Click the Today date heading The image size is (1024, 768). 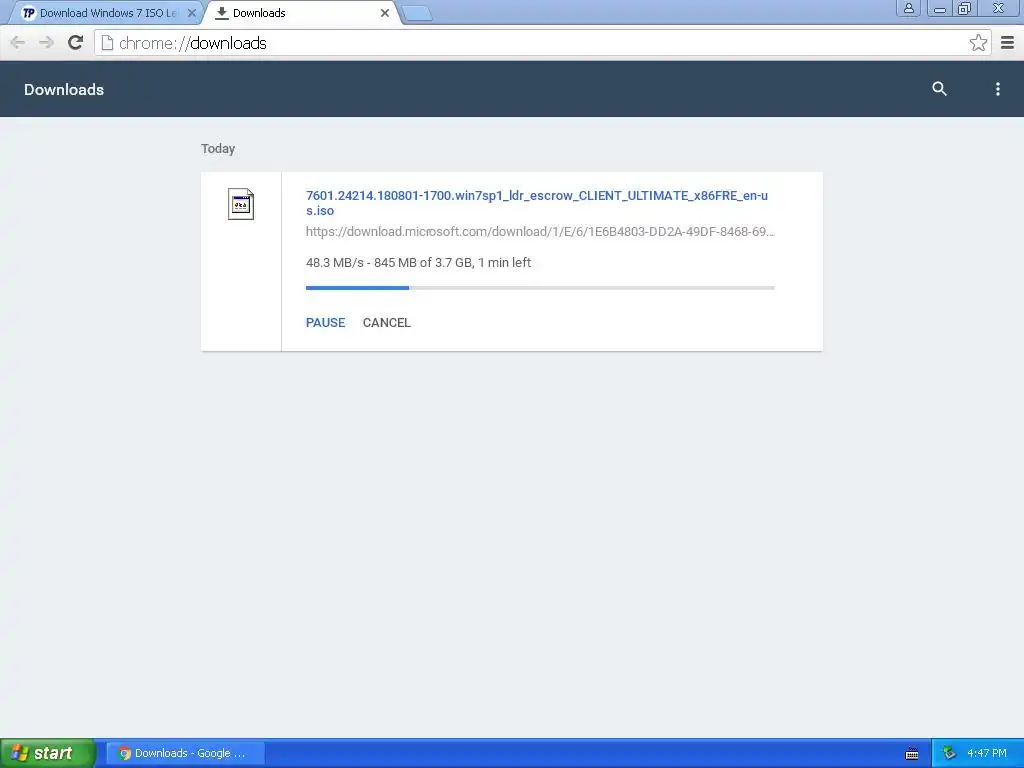pos(217,149)
